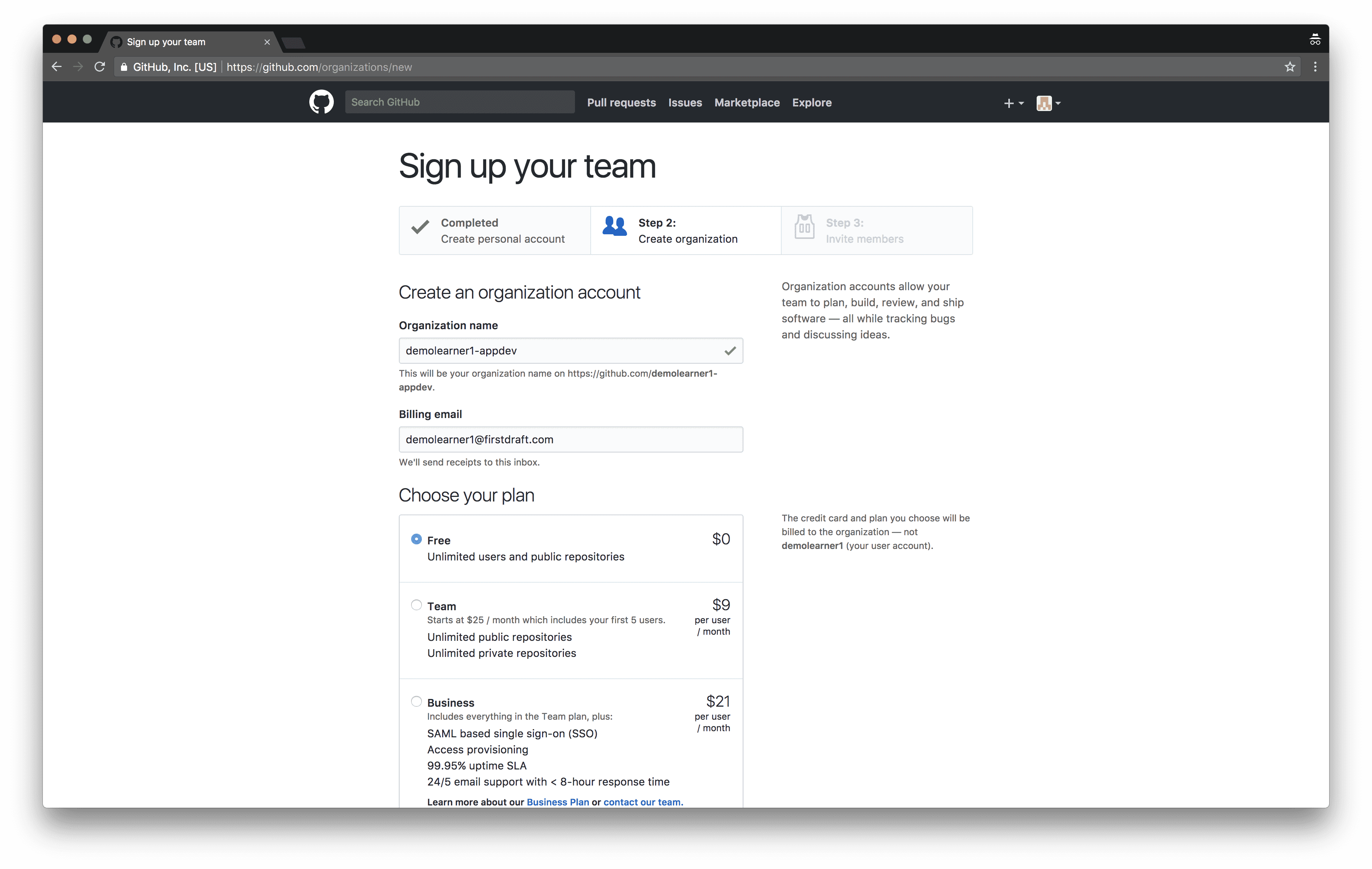Expand the user avatar menu
Viewport: 1372px width, 869px height.
coord(1049,103)
